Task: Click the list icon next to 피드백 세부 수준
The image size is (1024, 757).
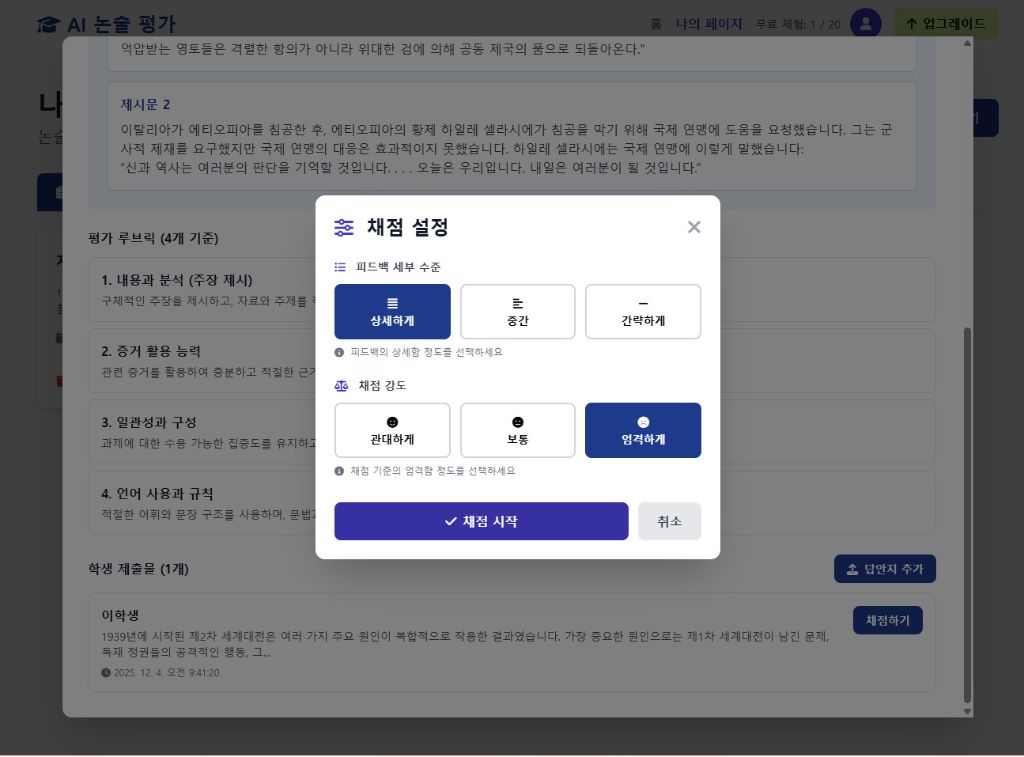Action: click(x=338, y=267)
